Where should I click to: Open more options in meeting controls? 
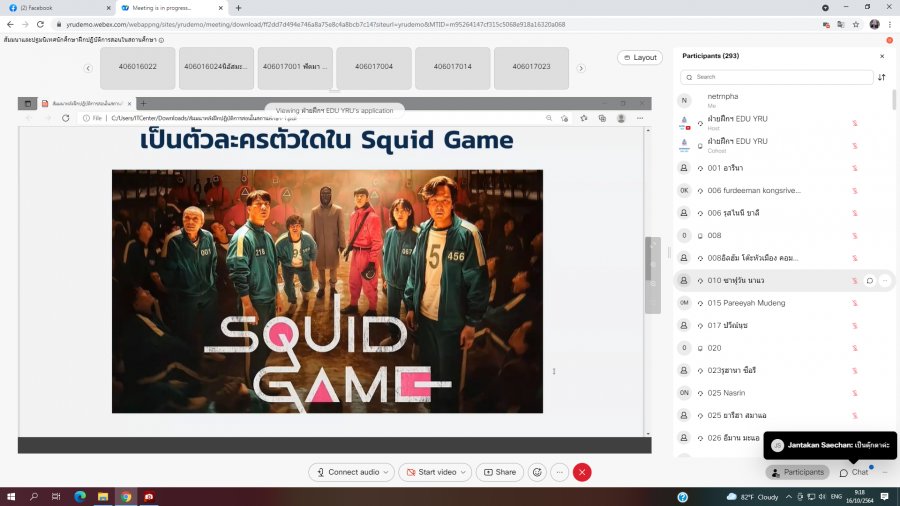point(559,472)
